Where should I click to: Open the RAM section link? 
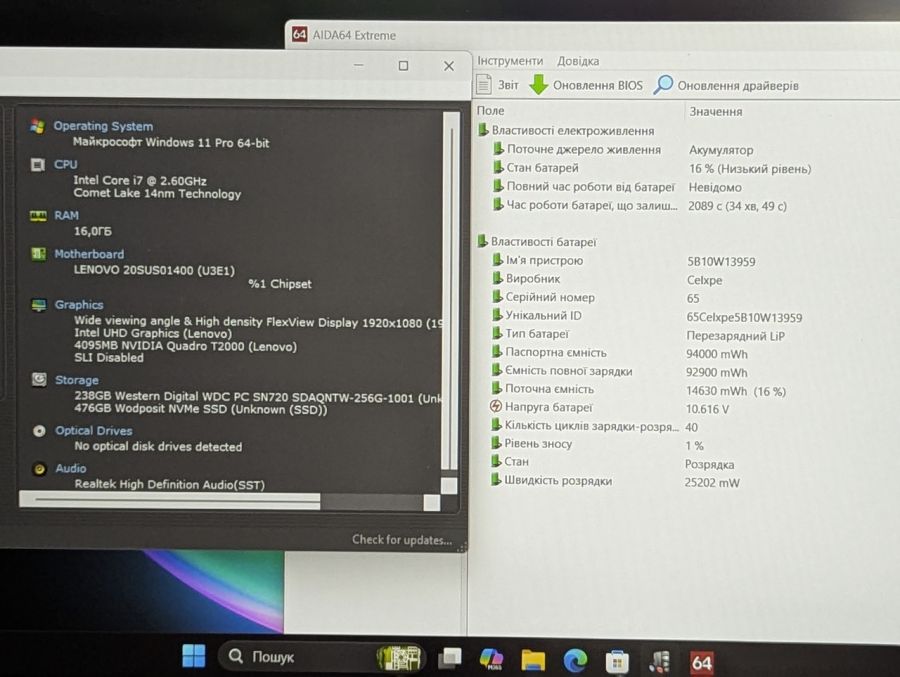pyautogui.click(x=66, y=215)
